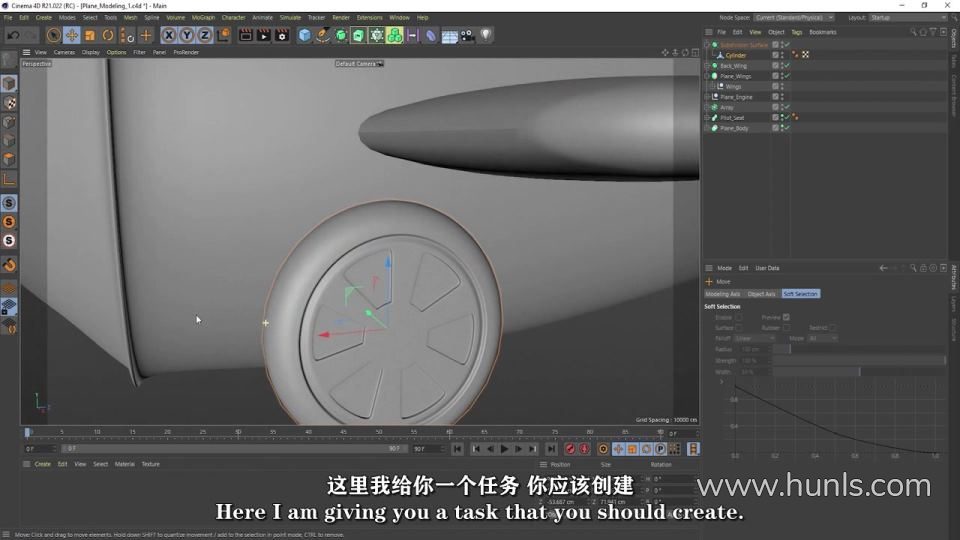Open Object Manager Tags menu
Image resolution: width=960 pixels, height=540 pixels.
tap(797, 32)
